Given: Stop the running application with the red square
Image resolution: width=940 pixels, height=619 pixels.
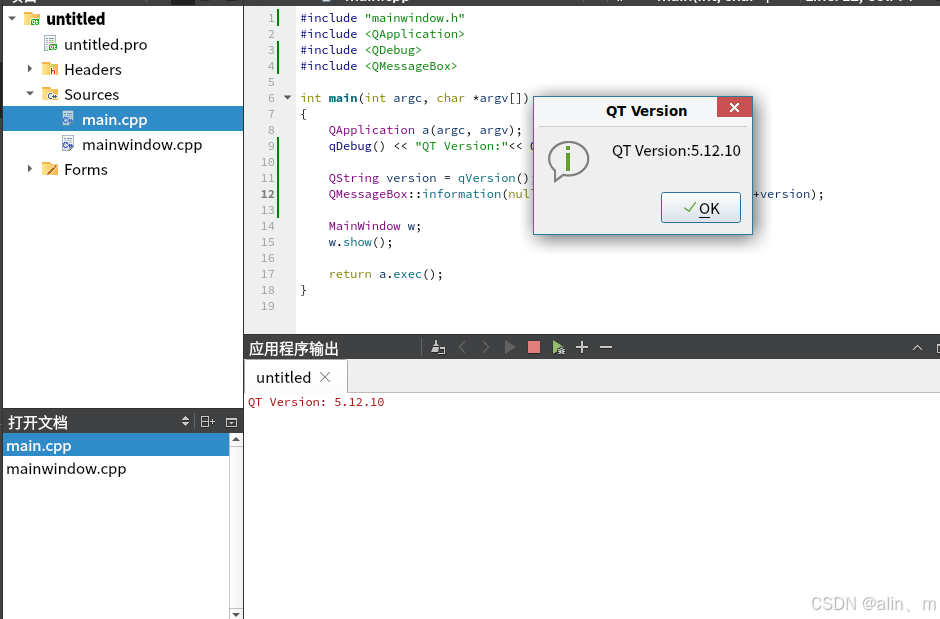Looking at the screenshot, I should point(534,348).
